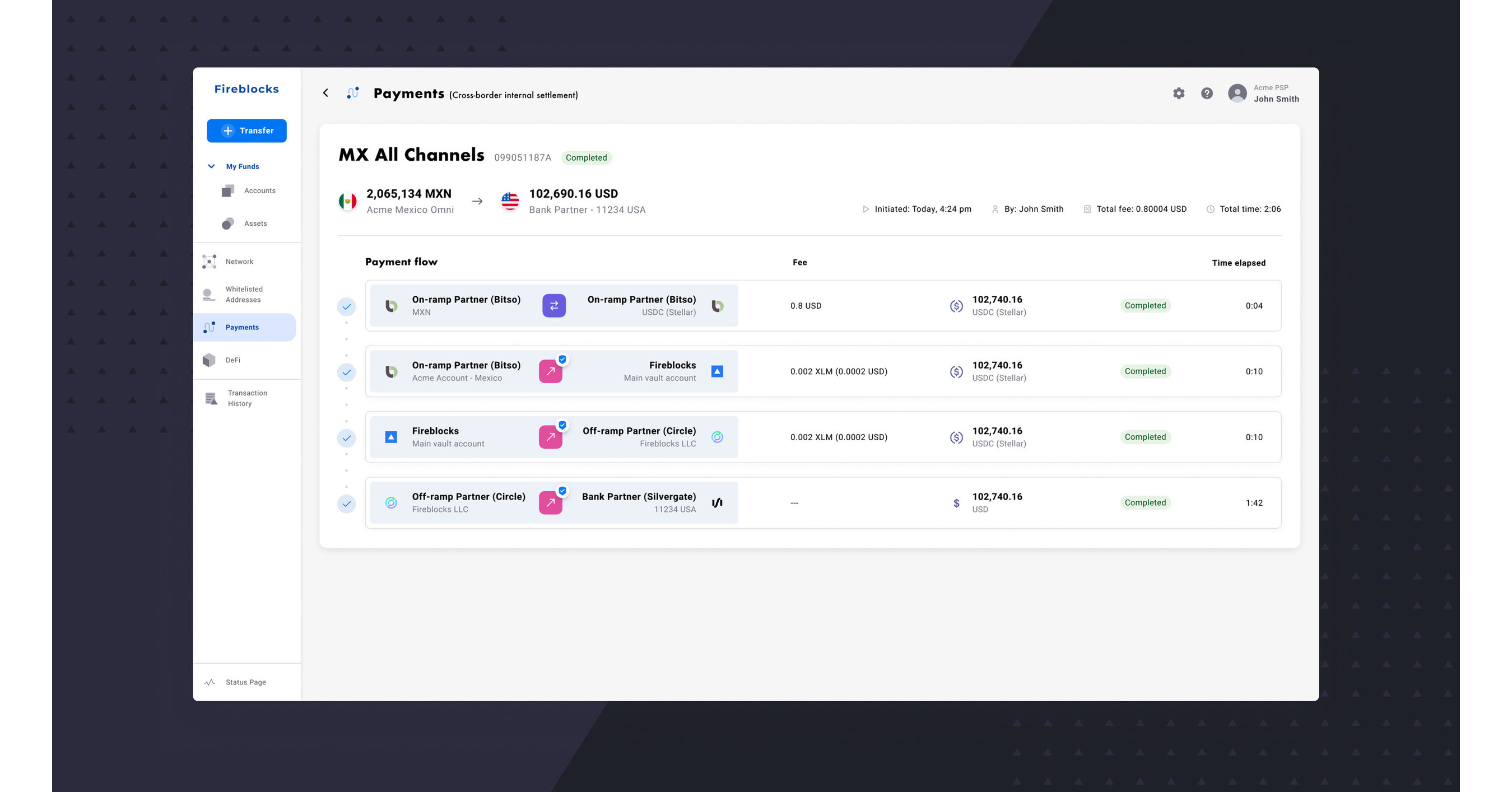Viewport: 1512px width, 792px height.
Task: Collapse the My Funds section
Action: click(212, 166)
